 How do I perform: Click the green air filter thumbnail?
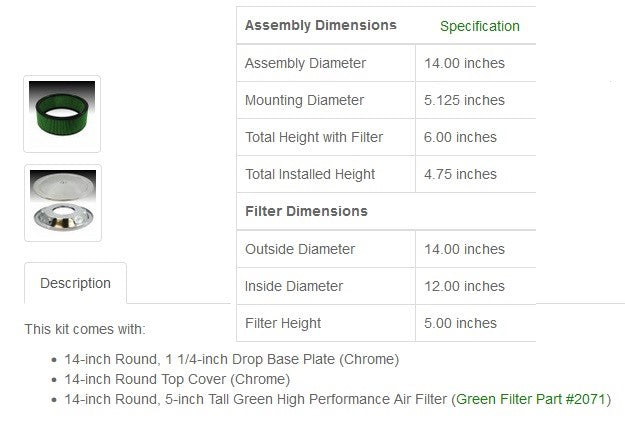62,114
